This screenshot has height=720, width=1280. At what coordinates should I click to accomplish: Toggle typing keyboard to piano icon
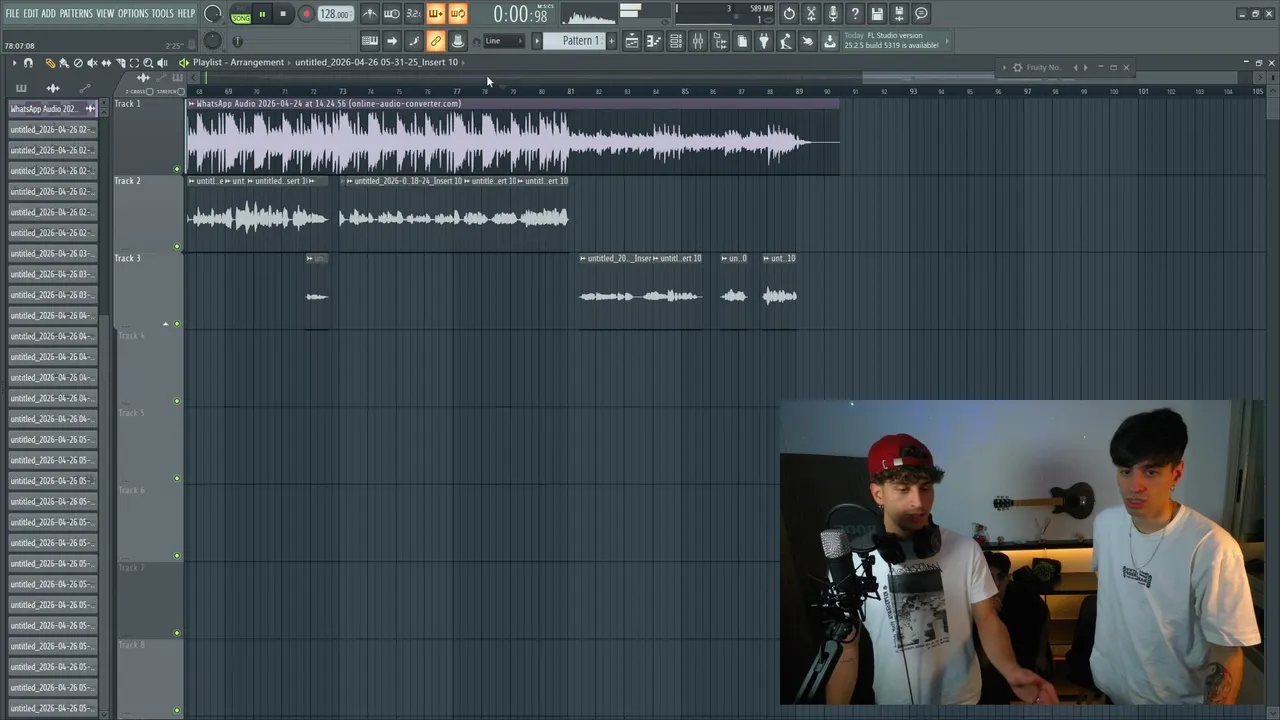(x=370, y=41)
